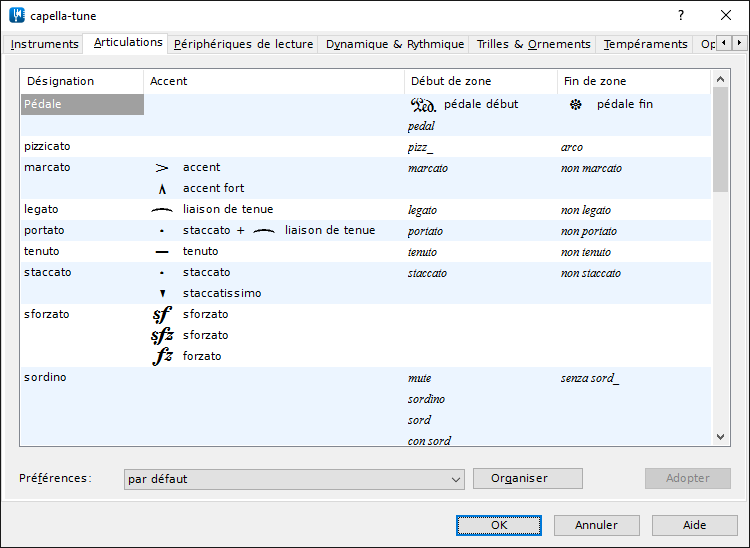The image size is (750, 548).
Task: Select the marcato designation
Action: pos(47,167)
